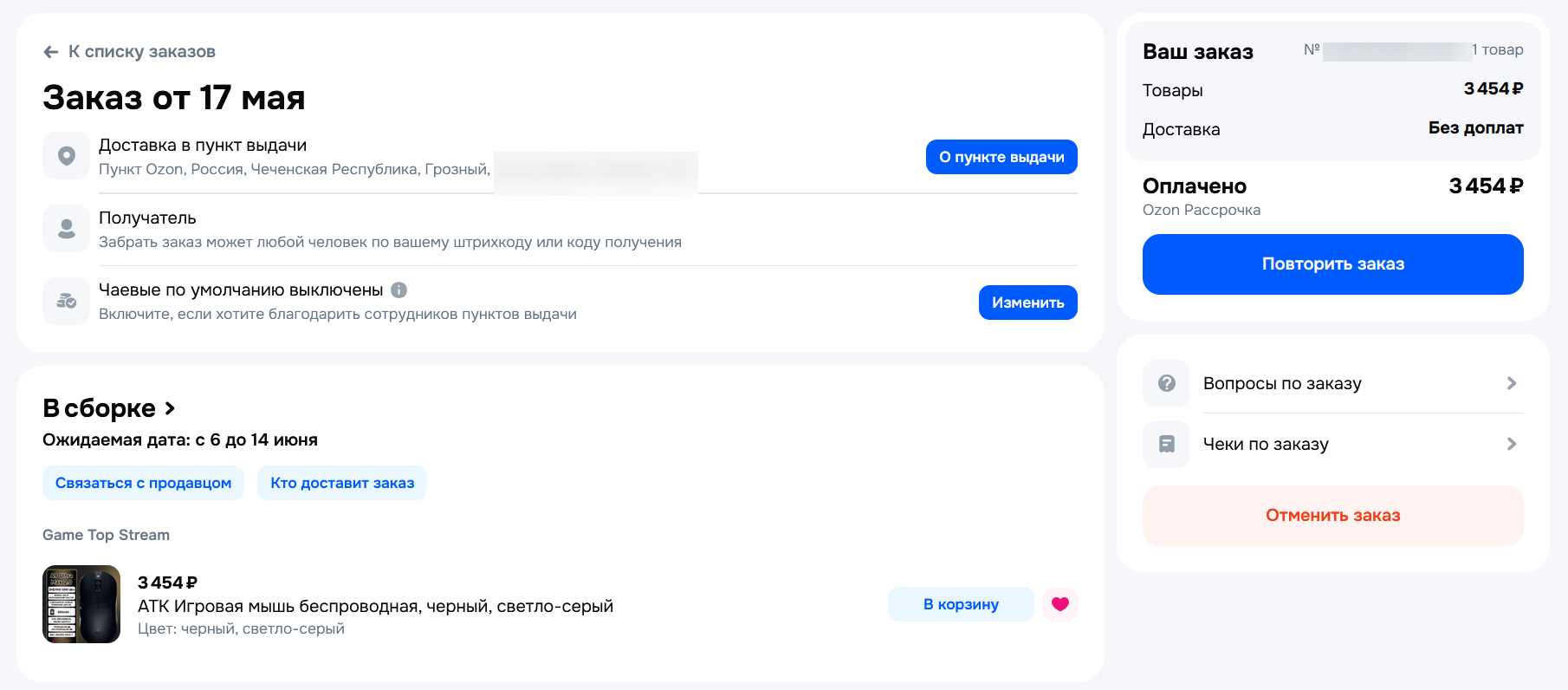This screenshot has height=690, width=1568.
Task: Click the receipt icon for order checks
Action: coord(1166,444)
